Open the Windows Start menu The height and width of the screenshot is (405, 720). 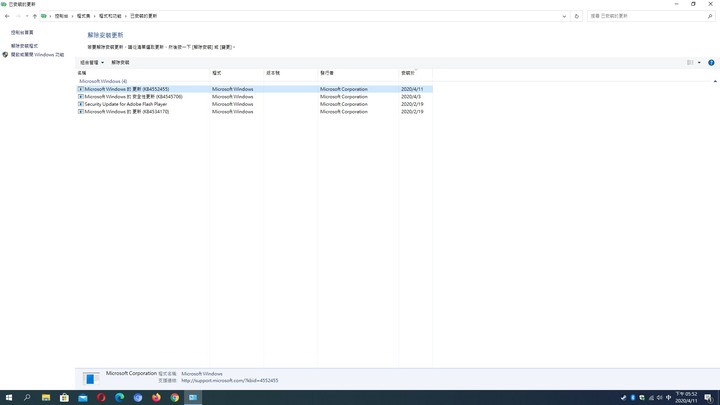pyautogui.click(x=9, y=398)
